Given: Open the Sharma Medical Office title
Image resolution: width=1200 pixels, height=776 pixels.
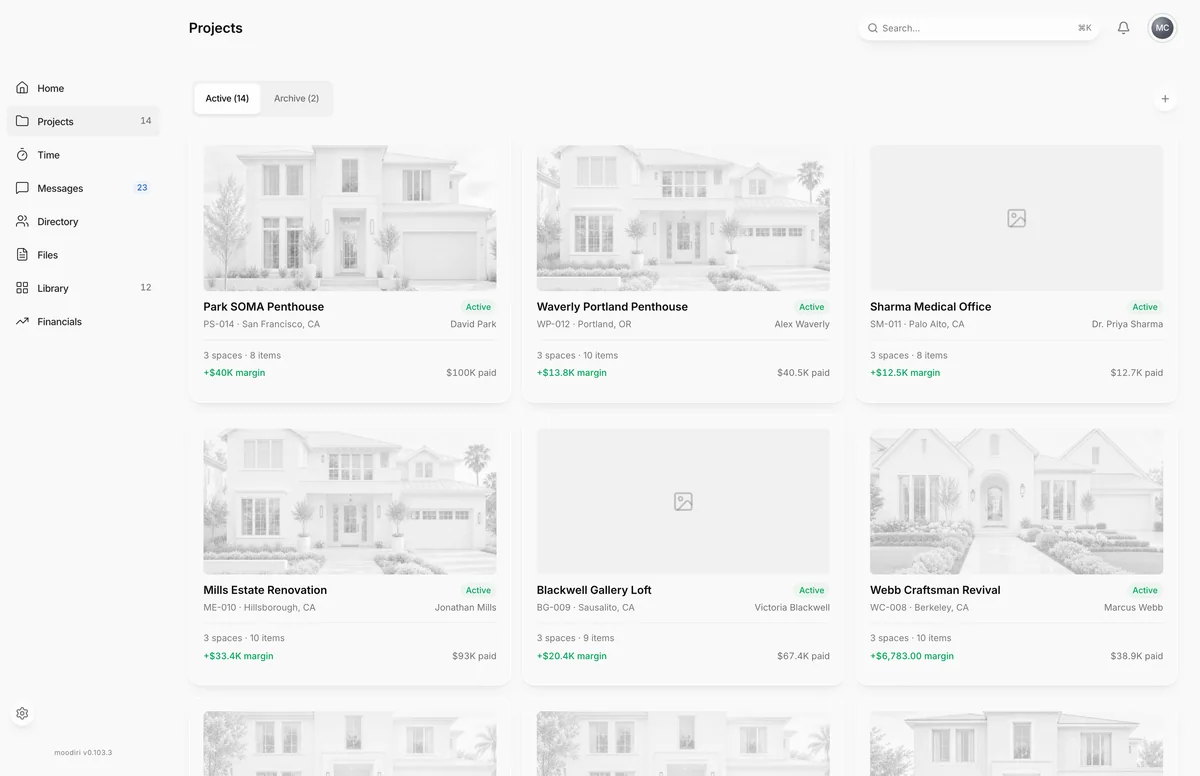Looking at the screenshot, I should coord(930,307).
